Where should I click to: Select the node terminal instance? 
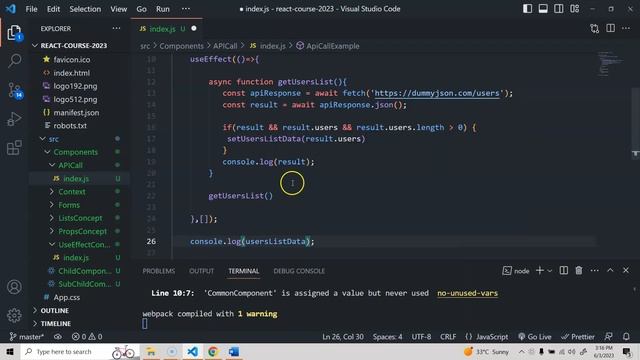tap(516, 271)
